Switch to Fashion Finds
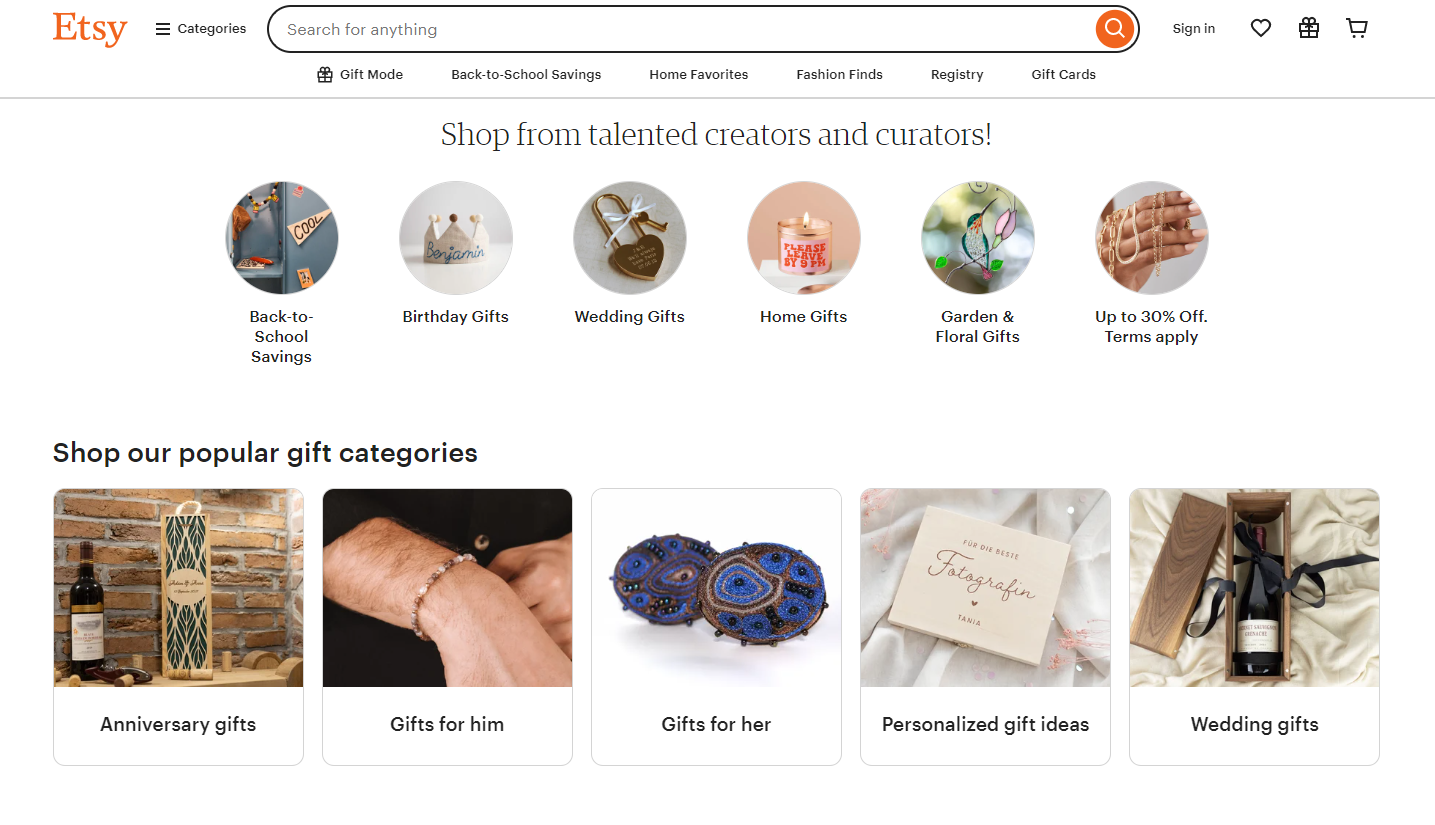The image size is (1435, 825). (x=839, y=74)
